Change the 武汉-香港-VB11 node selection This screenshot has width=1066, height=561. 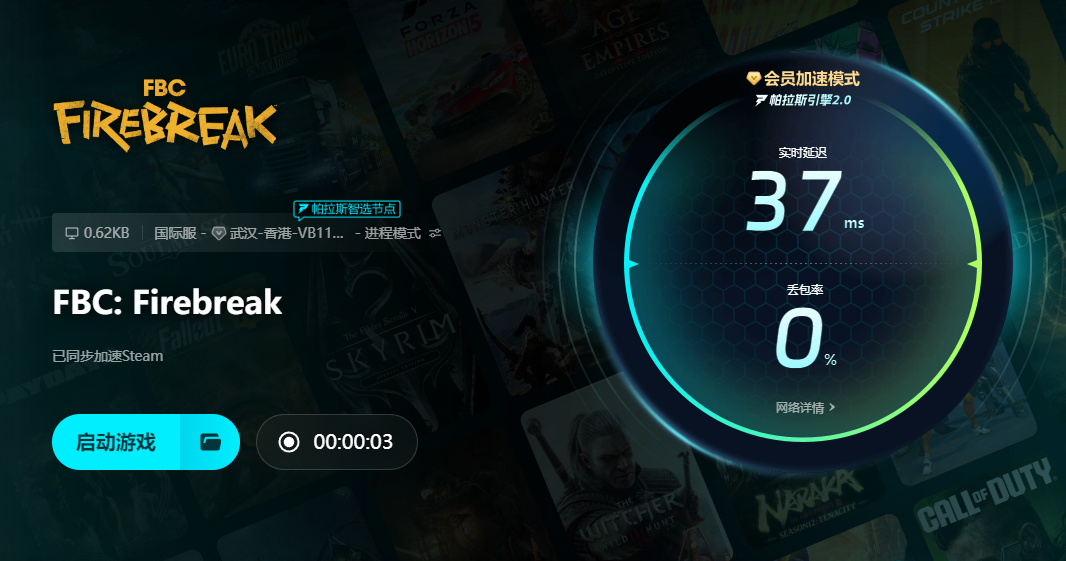click(286, 233)
